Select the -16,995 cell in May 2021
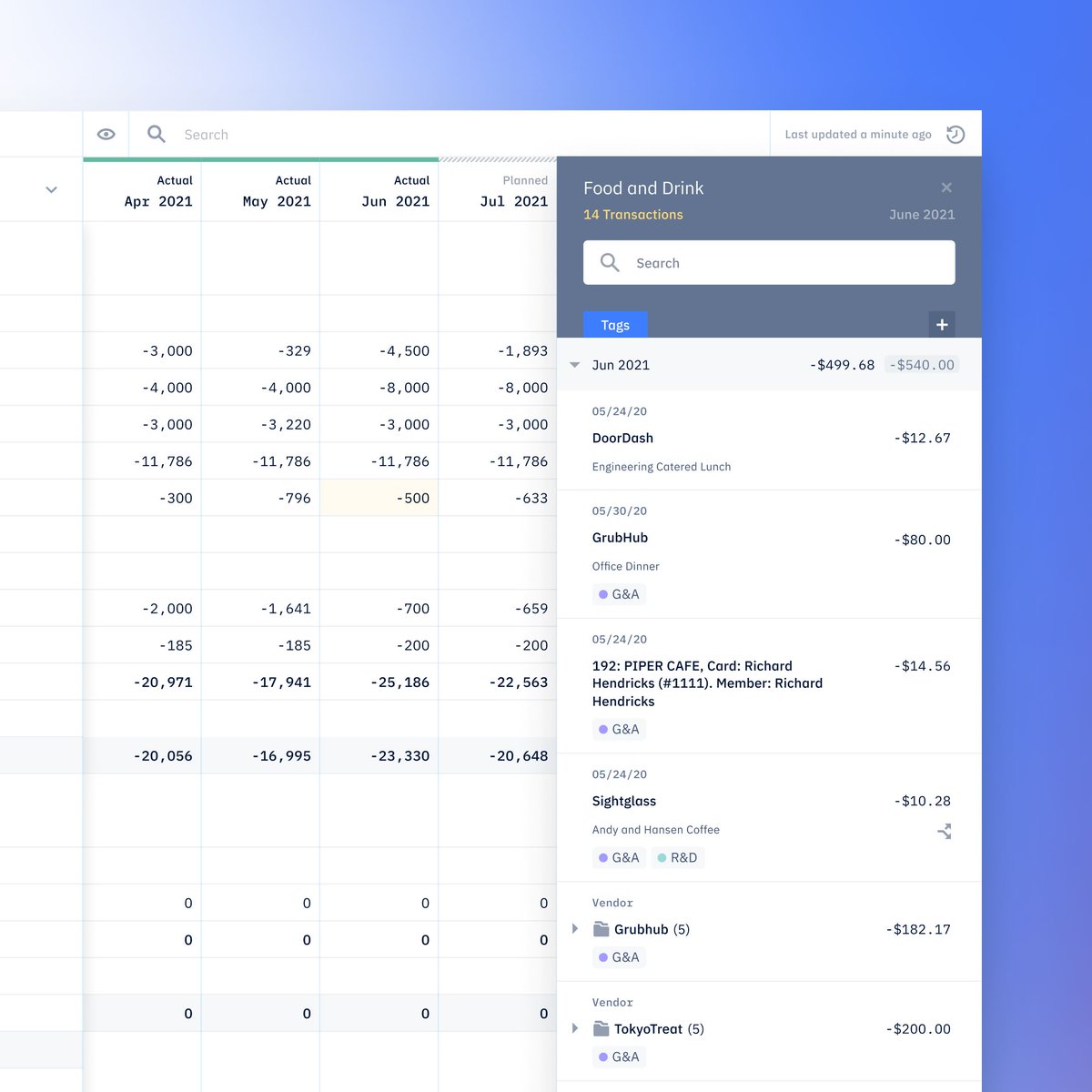1092x1092 pixels. (x=260, y=755)
